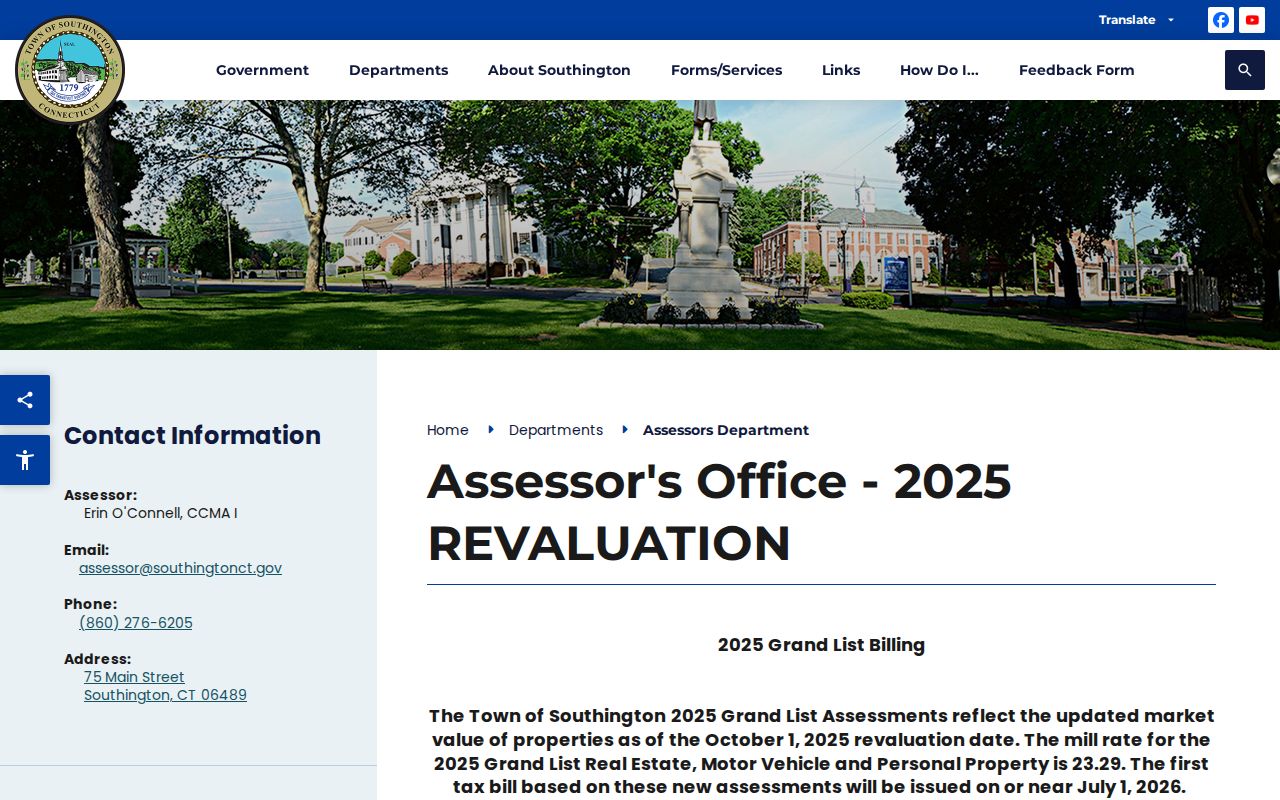
Task: Open the 75 Main Street address link
Action: 165,686
